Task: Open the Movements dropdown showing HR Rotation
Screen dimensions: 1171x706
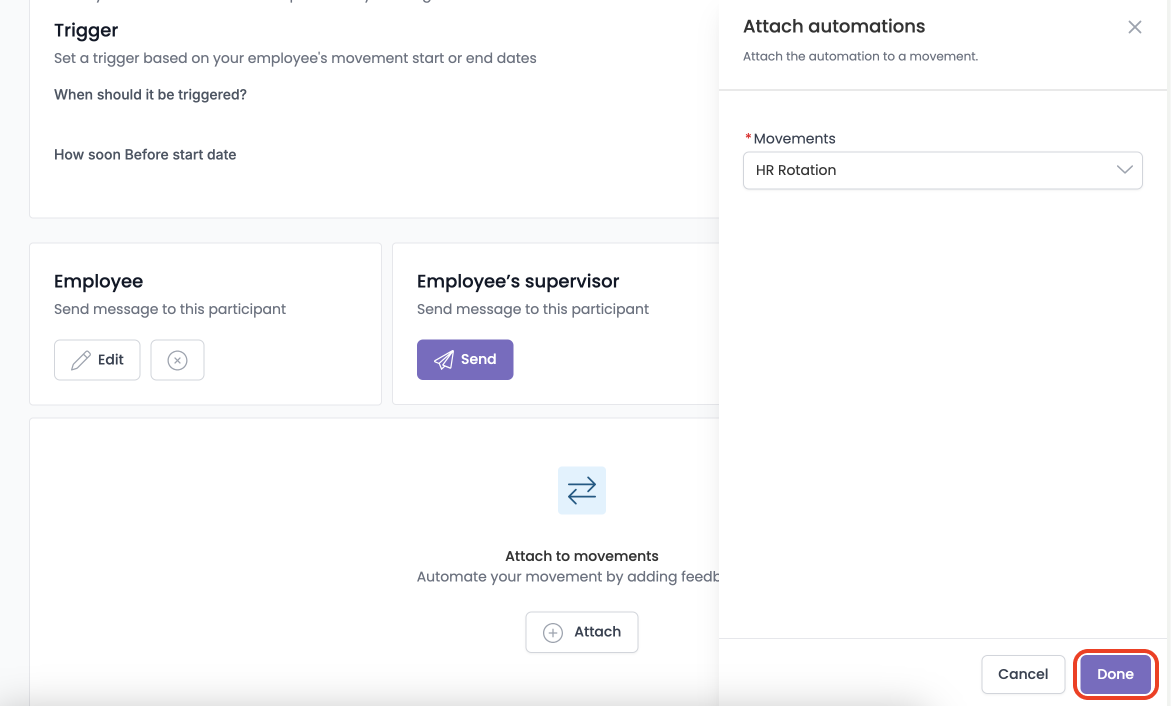Action: [942, 170]
